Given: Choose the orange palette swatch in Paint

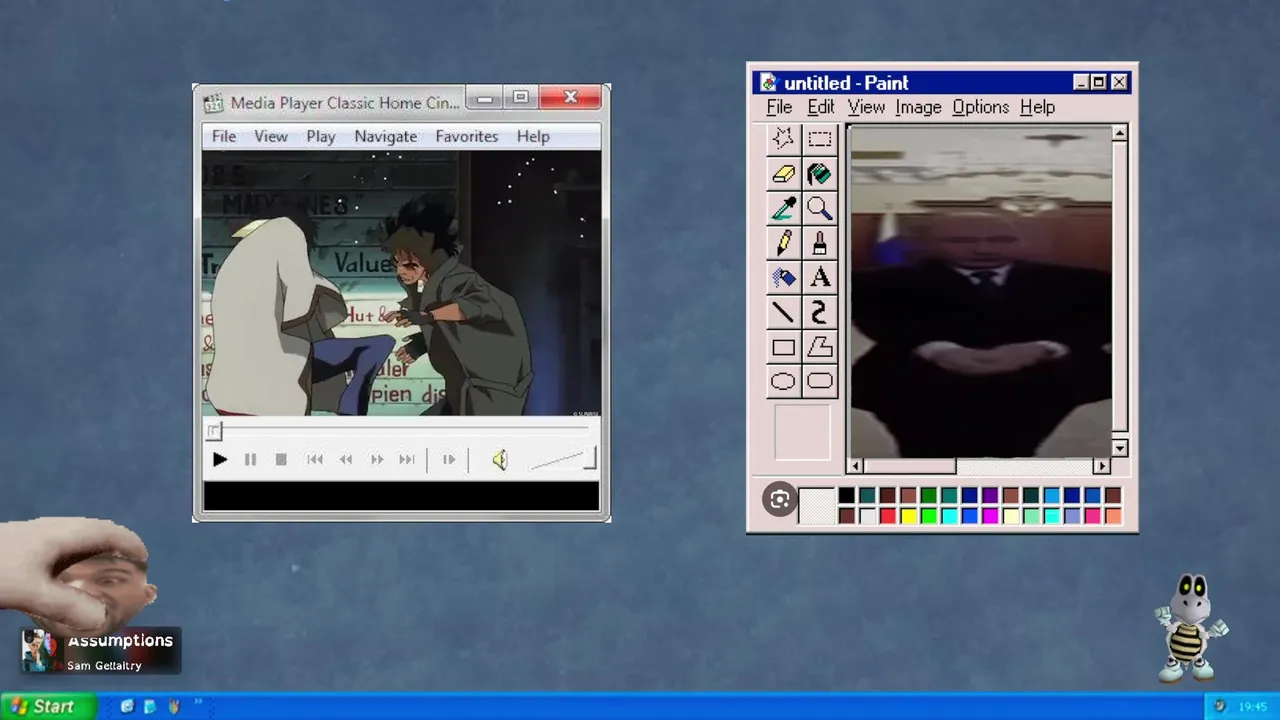Looking at the screenshot, I should tap(1113, 516).
